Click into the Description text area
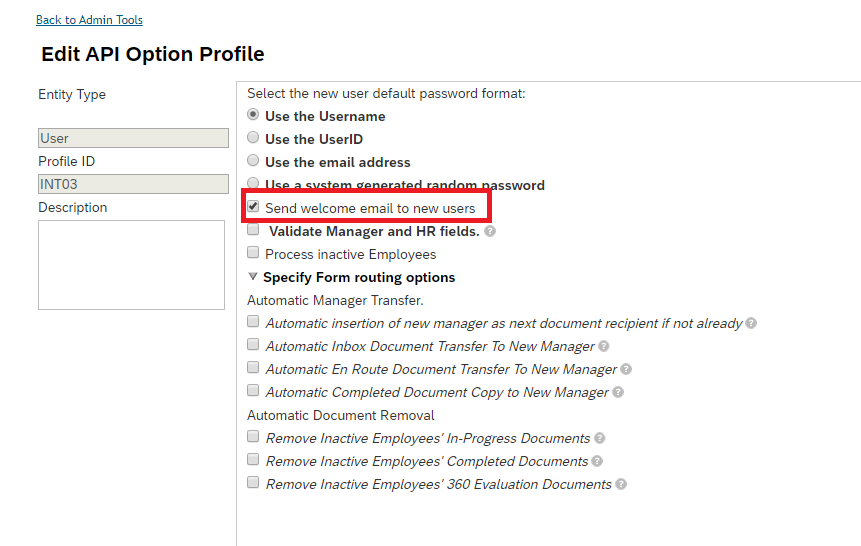Viewport: 861px width, 546px height. [131, 265]
